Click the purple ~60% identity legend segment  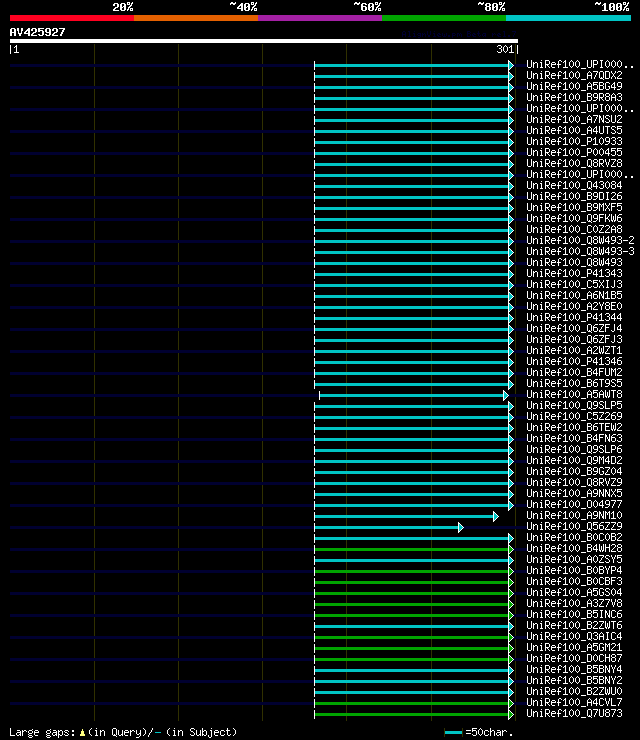[x=320, y=18]
